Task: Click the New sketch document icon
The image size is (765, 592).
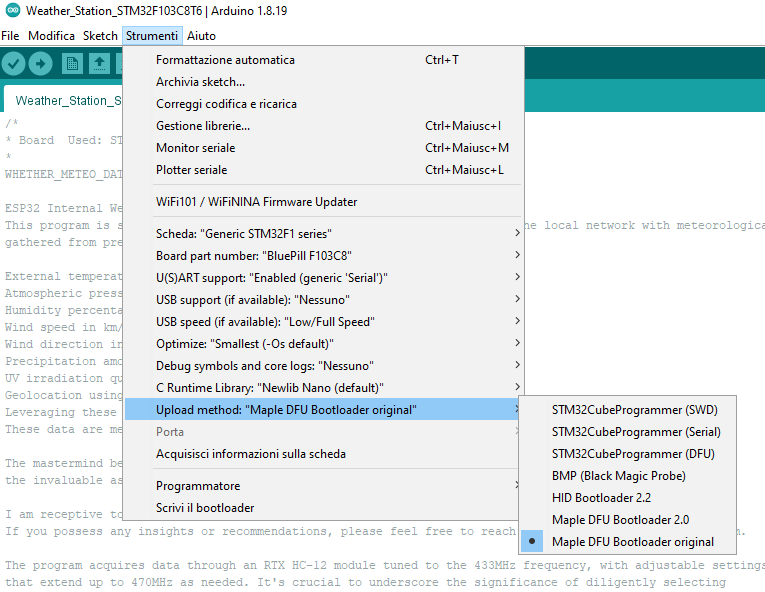Action: point(72,63)
